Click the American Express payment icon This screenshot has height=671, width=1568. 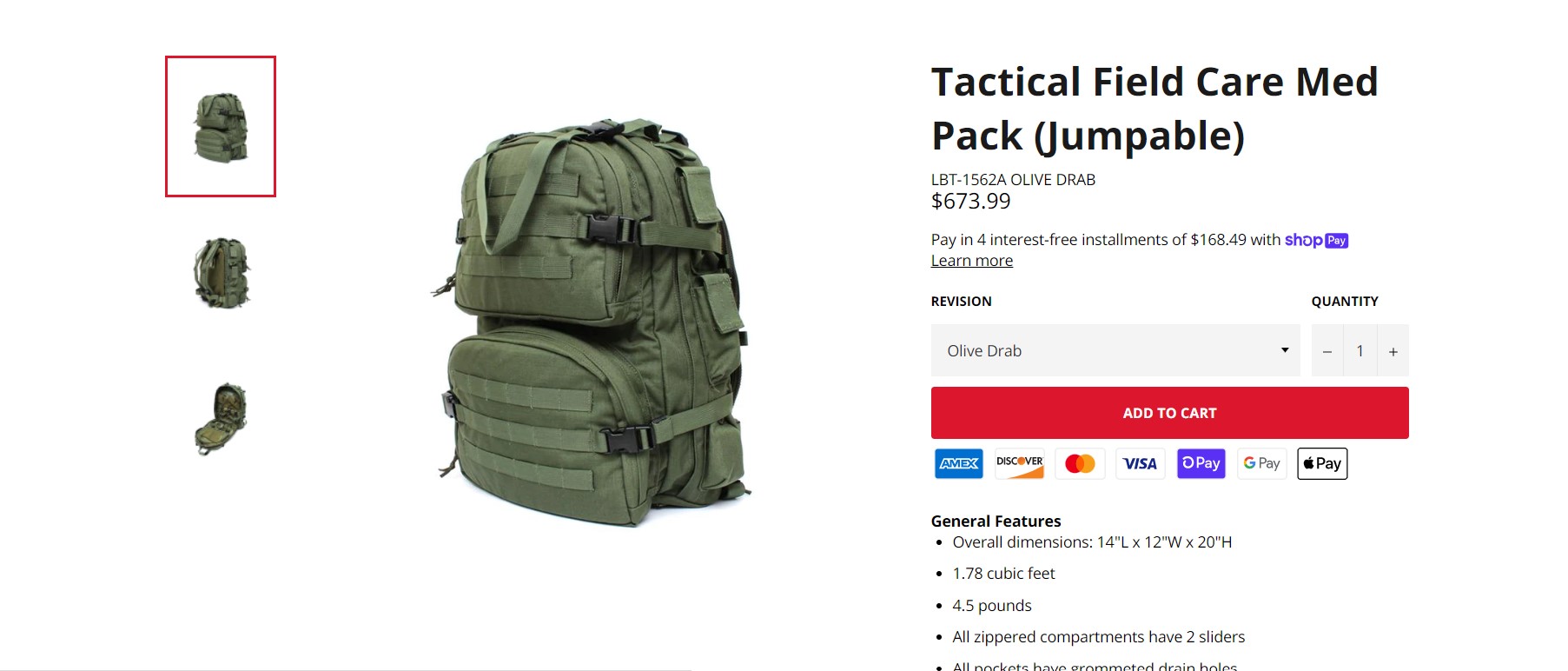pyautogui.click(x=959, y=463)
